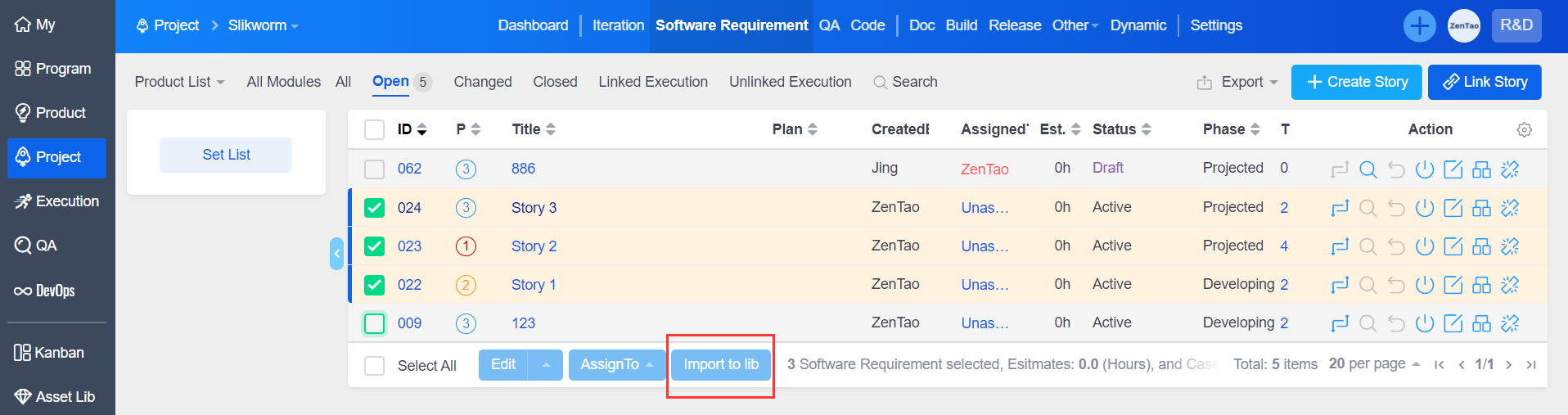This screenshot has width=1568, height=415.
Task: Click the close (power) icon for Story 3
Action: (1425, 208)
